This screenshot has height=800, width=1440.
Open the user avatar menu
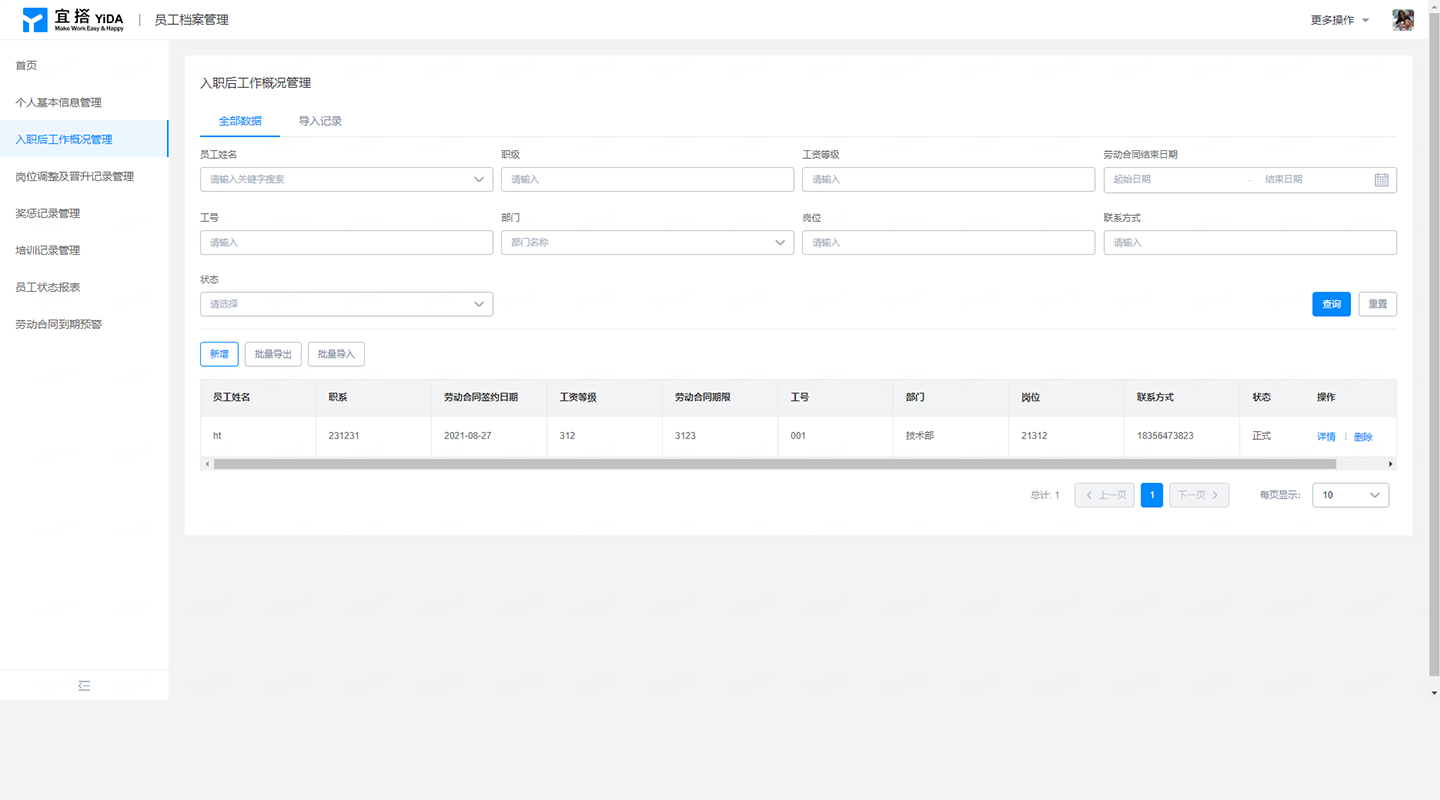(x=1403, y=20)
